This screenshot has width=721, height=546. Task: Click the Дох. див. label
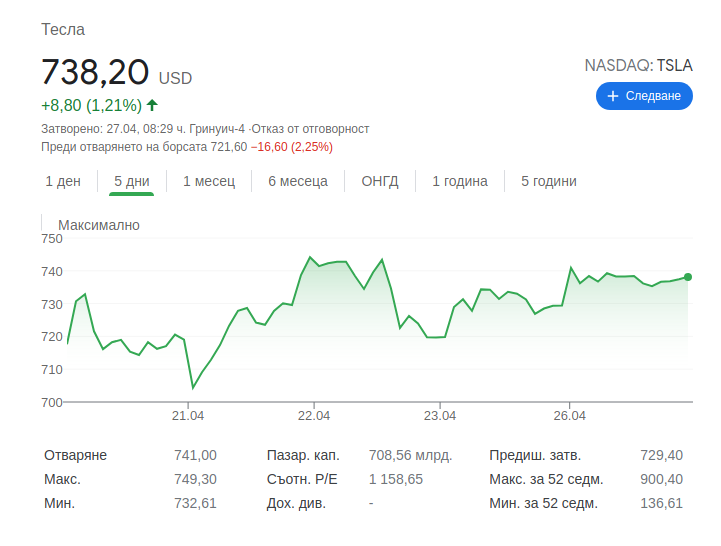(x=296, y=503)
